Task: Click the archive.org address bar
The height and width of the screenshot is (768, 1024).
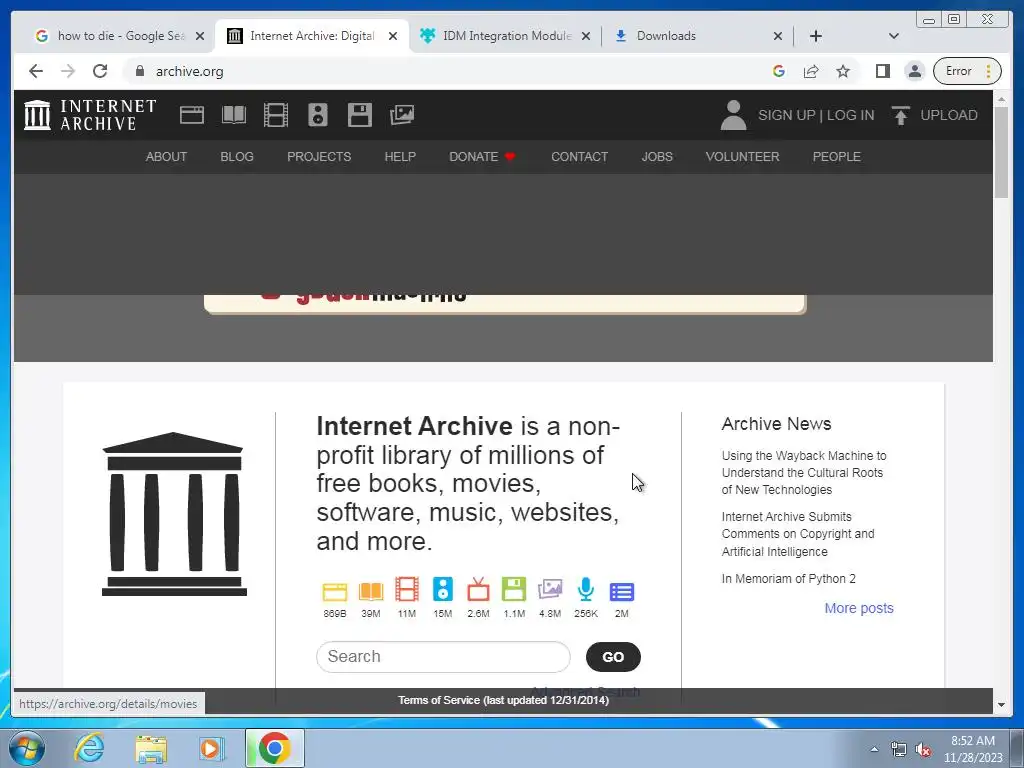Action: point(444,71)
